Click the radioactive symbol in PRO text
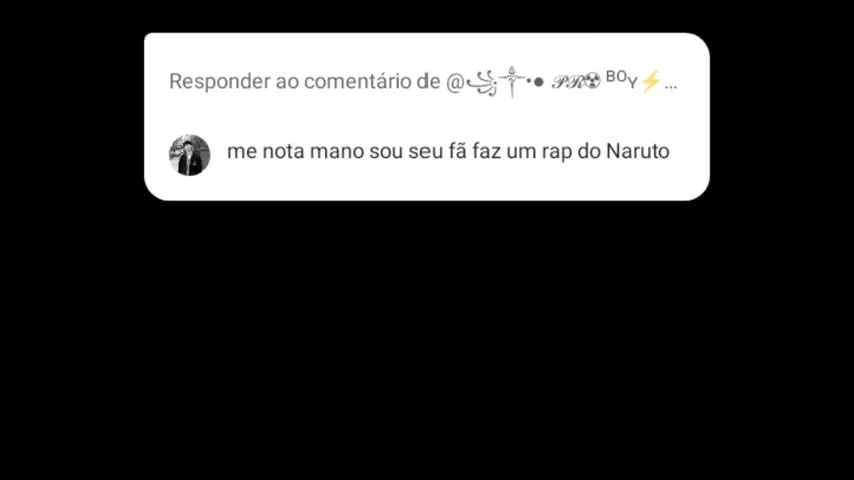 593,81
